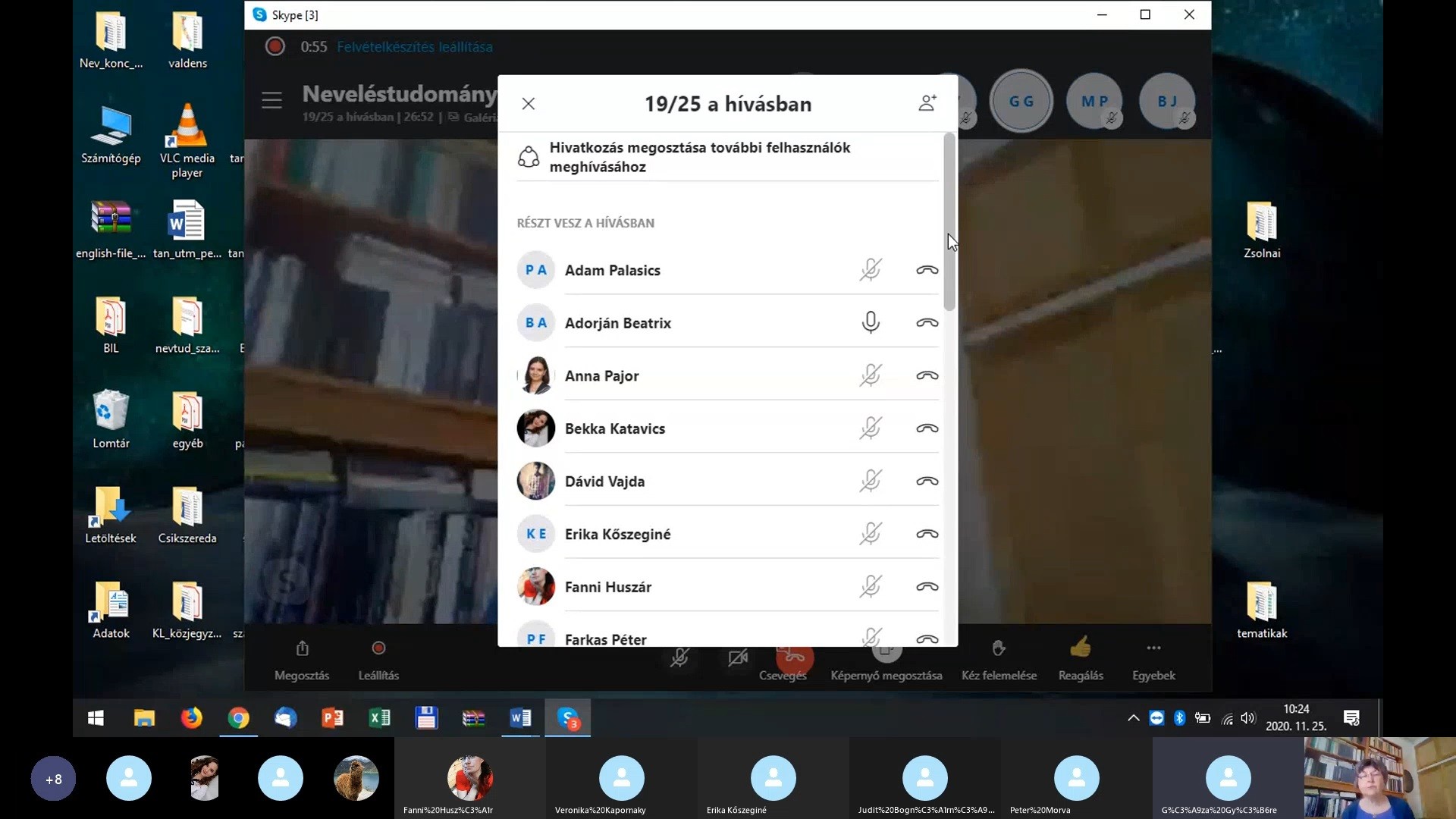Expand the +8 hidden participants bubble
The height and width of the screenshot is (819, 1456).
click(53, 779)
